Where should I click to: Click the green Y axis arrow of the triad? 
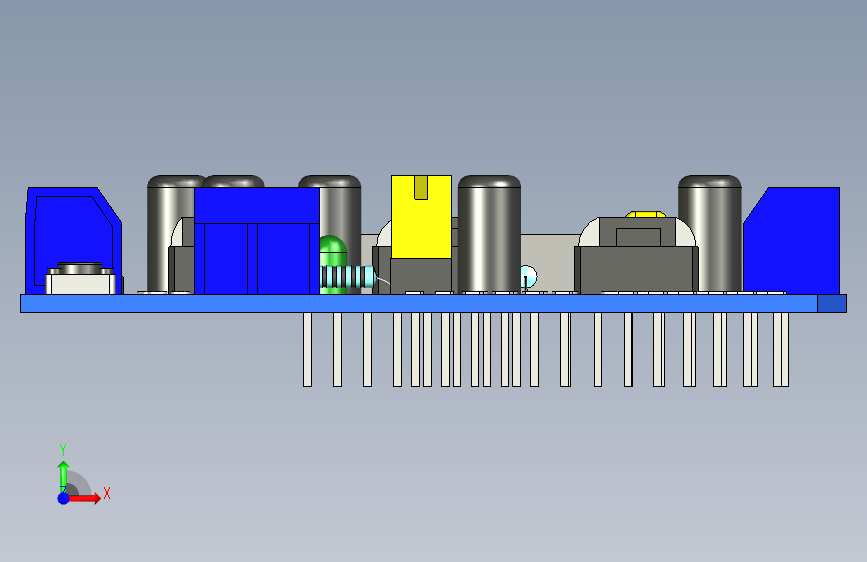click(64, 476)
